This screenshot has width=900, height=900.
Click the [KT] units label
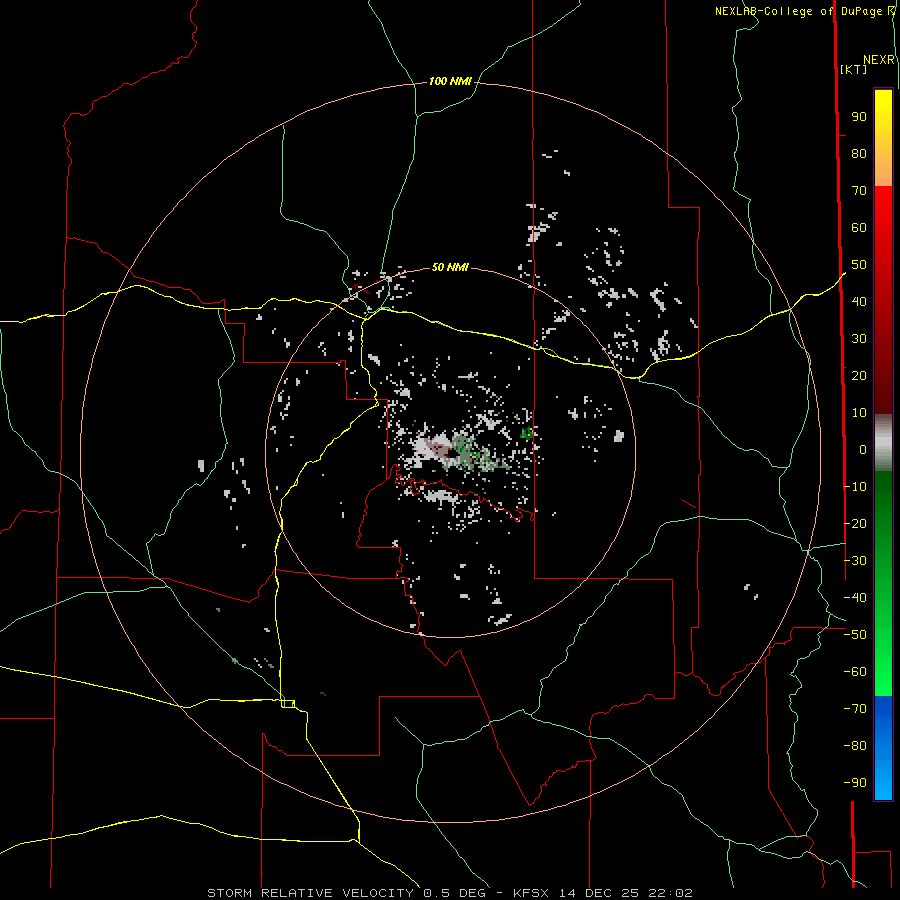[x=853, y=69]
